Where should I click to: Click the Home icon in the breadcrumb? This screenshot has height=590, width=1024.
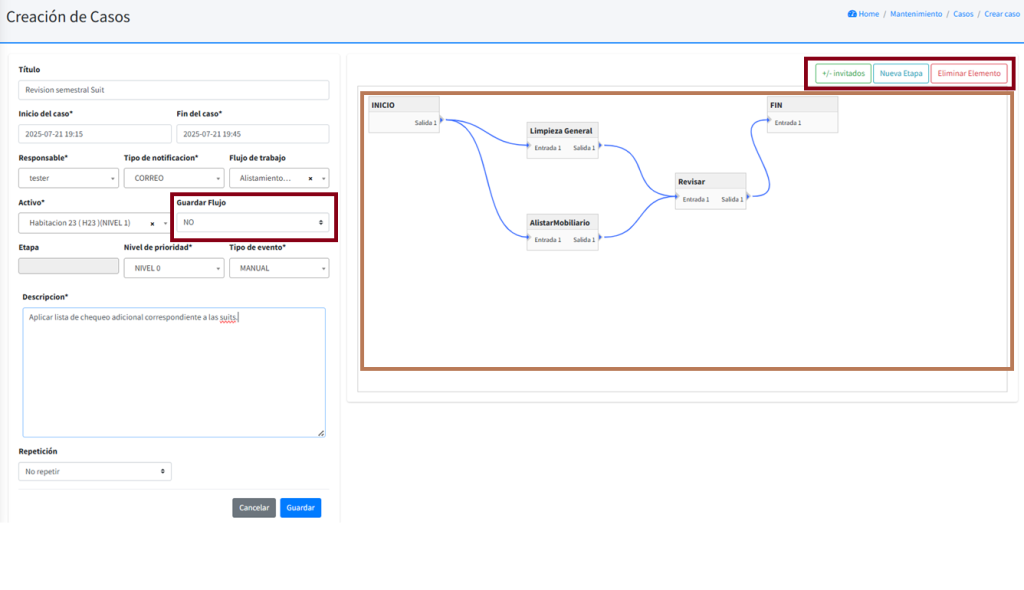pos(852,14)
